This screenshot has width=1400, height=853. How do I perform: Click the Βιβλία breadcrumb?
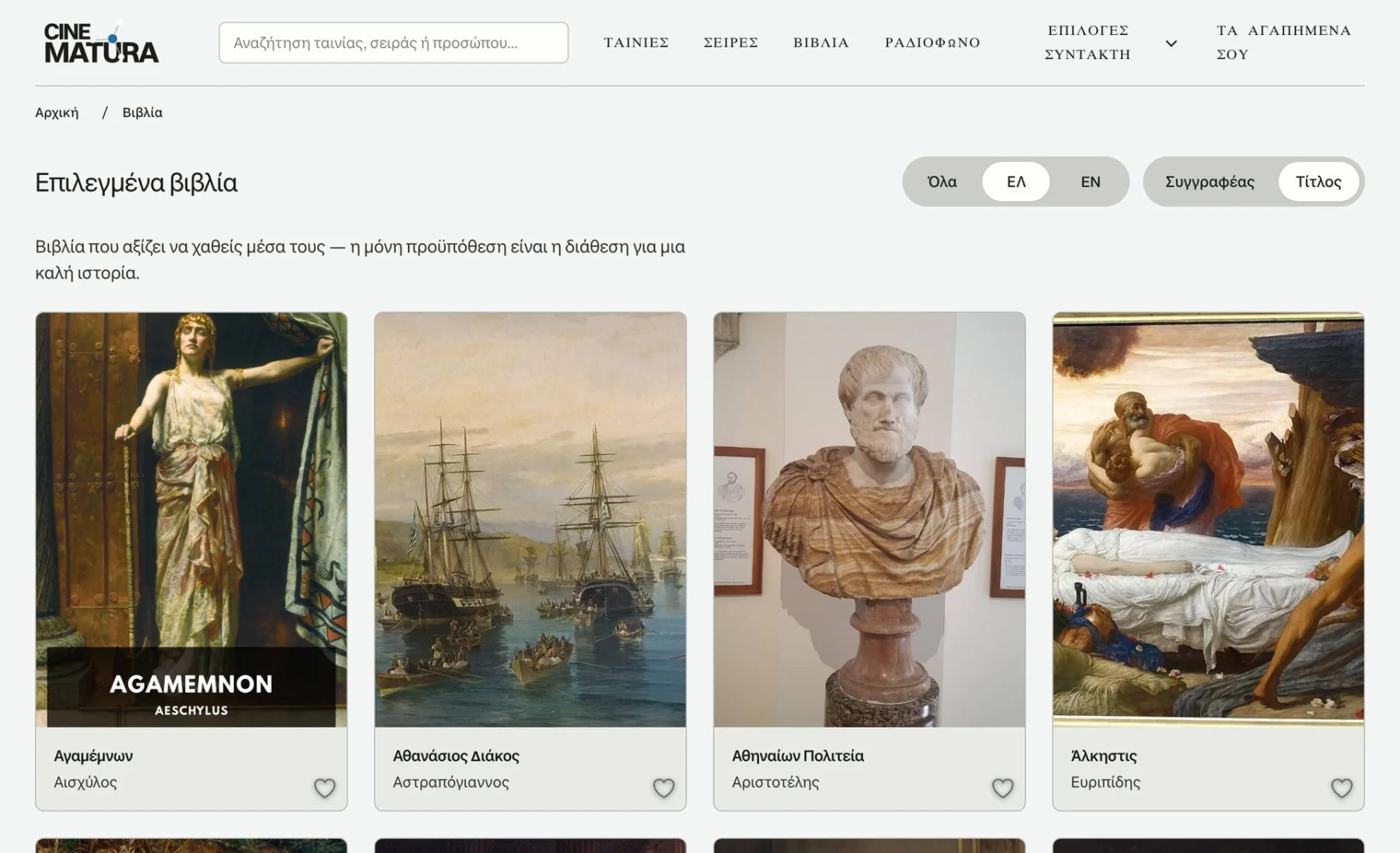coord(142,112)
